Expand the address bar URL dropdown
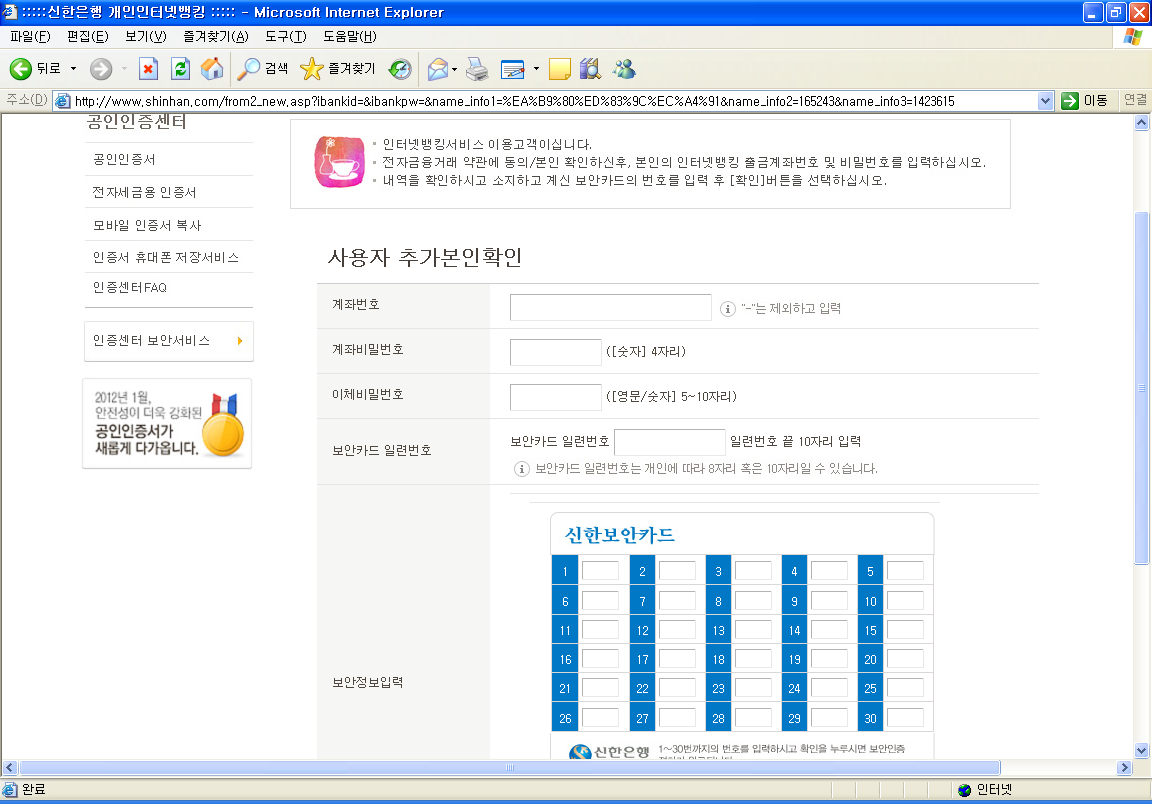The width and height of the screenshot is (1152, 811). [x=1045, y=101]
